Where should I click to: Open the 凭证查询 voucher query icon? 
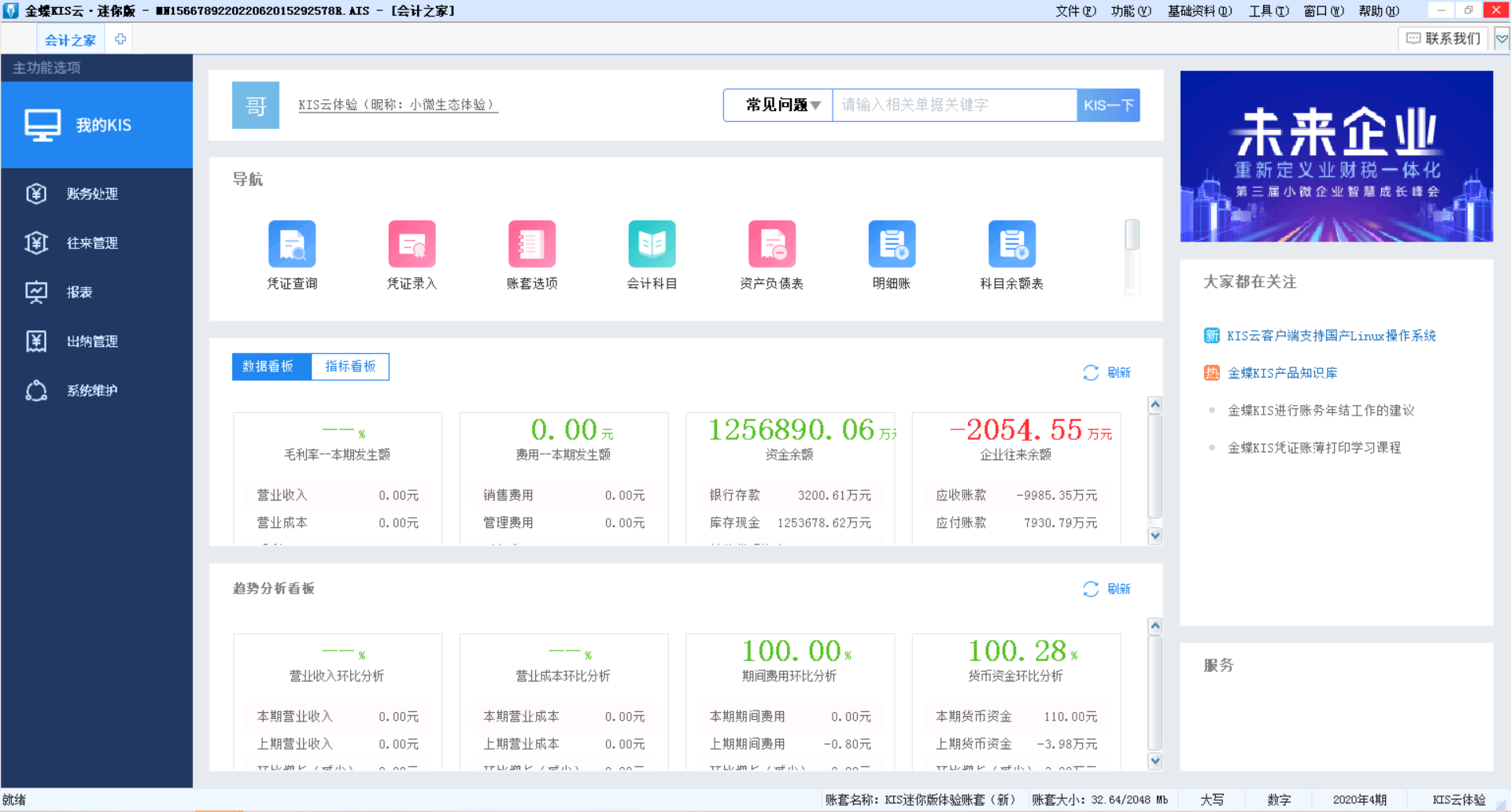[x=292, y=244]
